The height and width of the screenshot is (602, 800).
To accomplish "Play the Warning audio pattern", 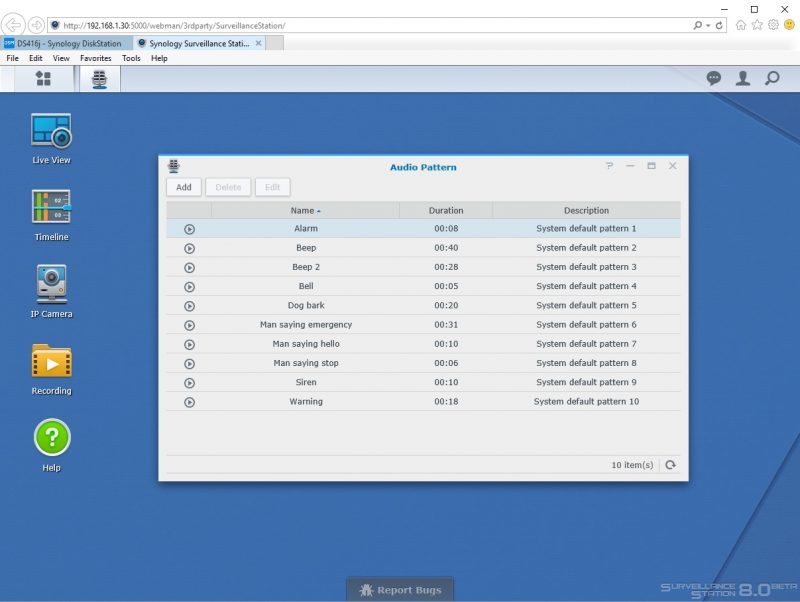I will pyautogui.click(x=189, y=402).
